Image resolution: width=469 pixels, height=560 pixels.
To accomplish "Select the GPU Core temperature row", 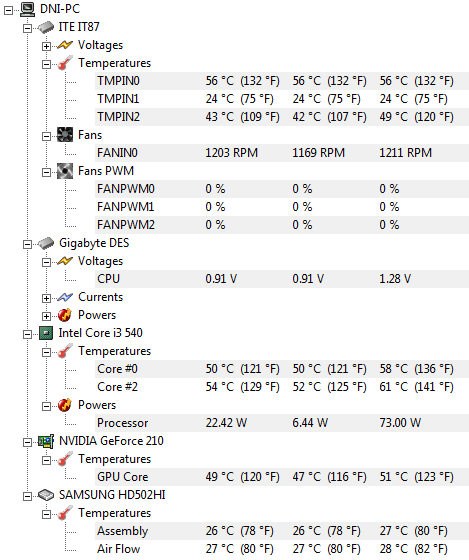I will (282, 477).
